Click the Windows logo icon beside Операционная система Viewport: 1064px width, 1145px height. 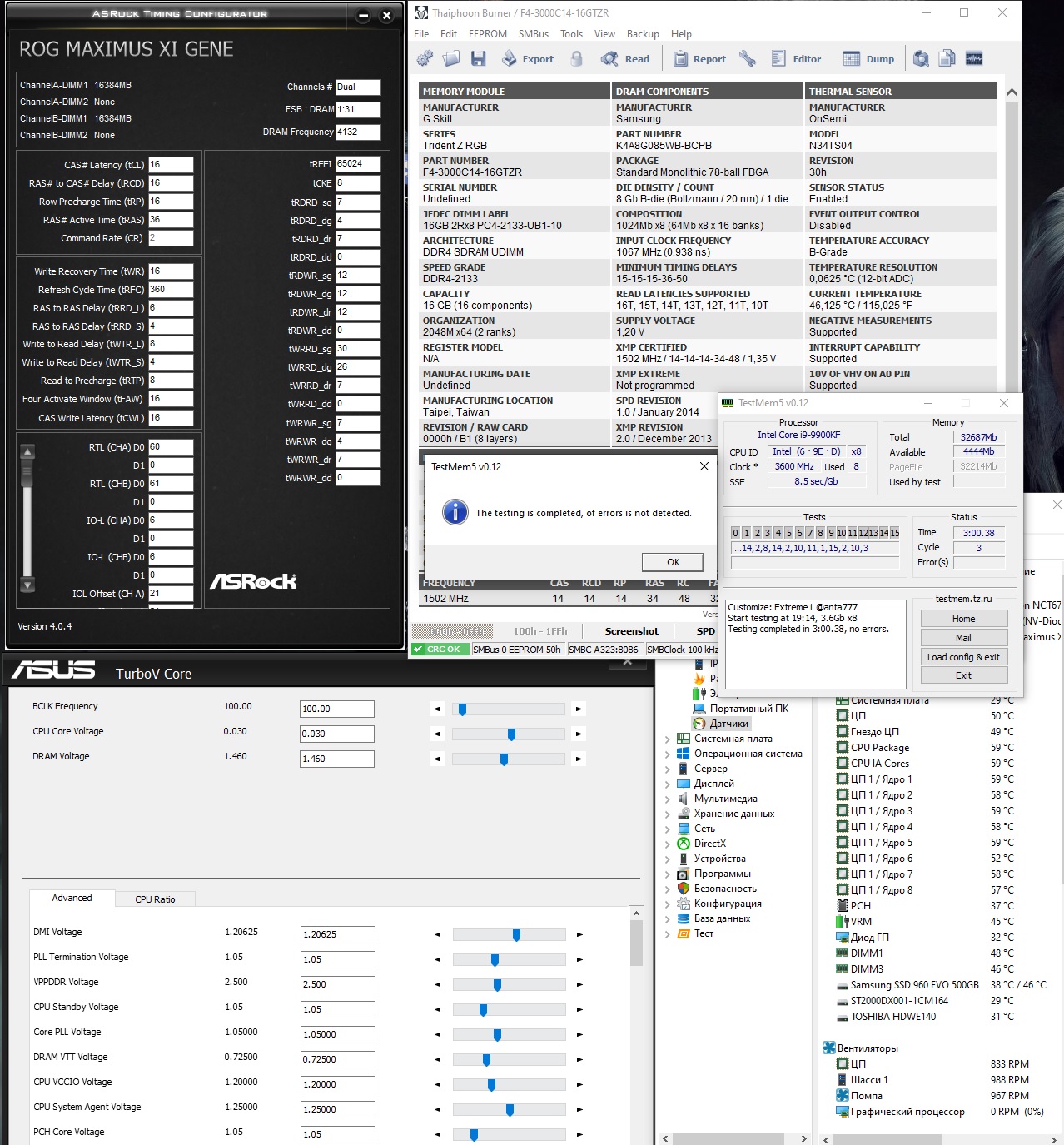click(x=684, y=754)
